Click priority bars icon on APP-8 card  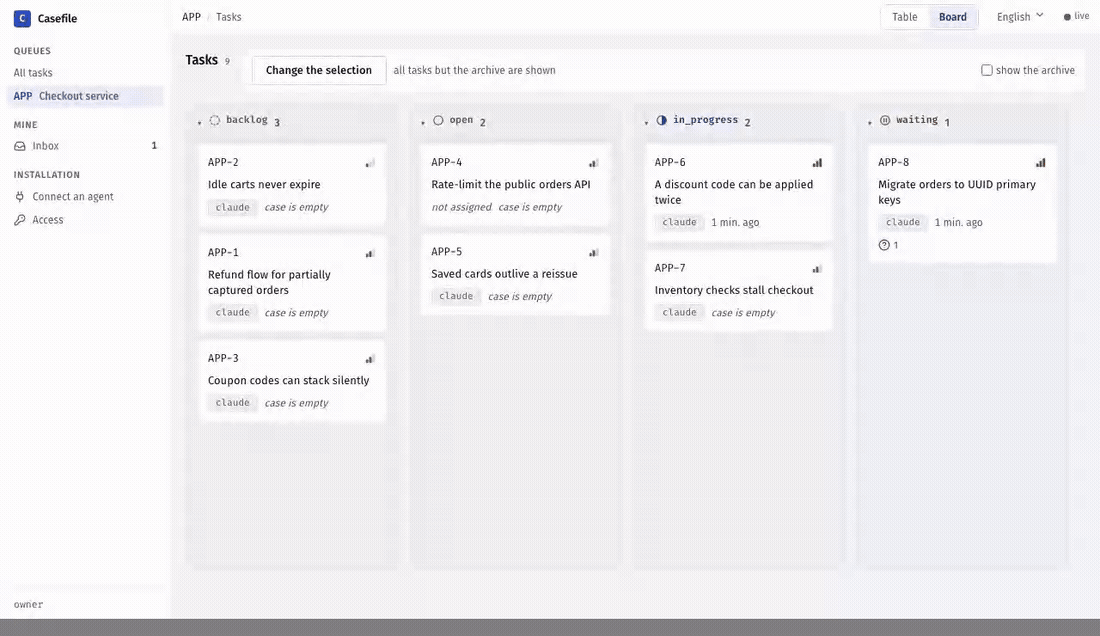coord(1040,163)
